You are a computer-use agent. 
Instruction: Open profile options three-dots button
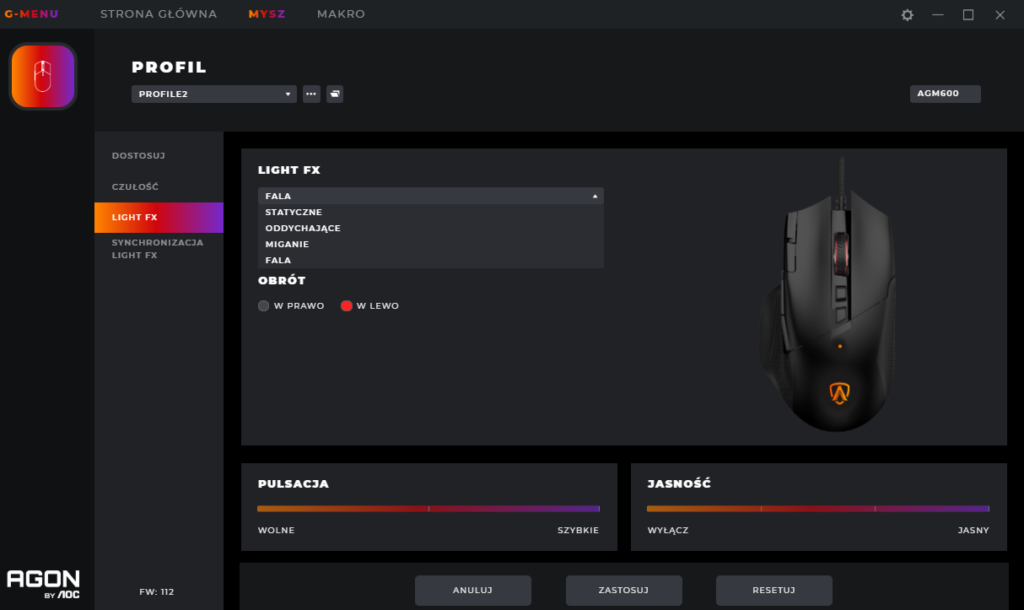point(312,94)
